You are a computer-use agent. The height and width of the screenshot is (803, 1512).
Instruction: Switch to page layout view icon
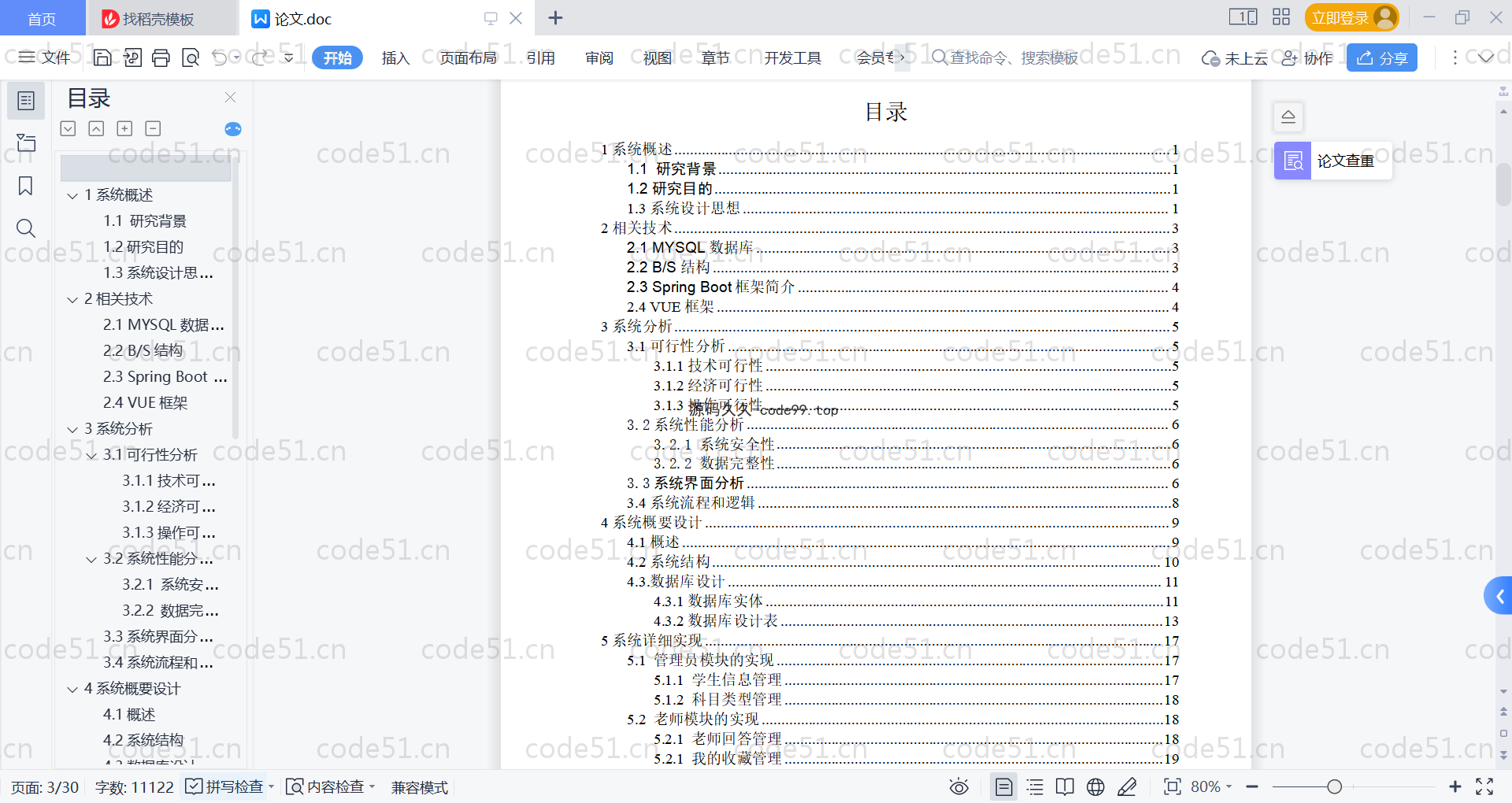click(1004, 786)
